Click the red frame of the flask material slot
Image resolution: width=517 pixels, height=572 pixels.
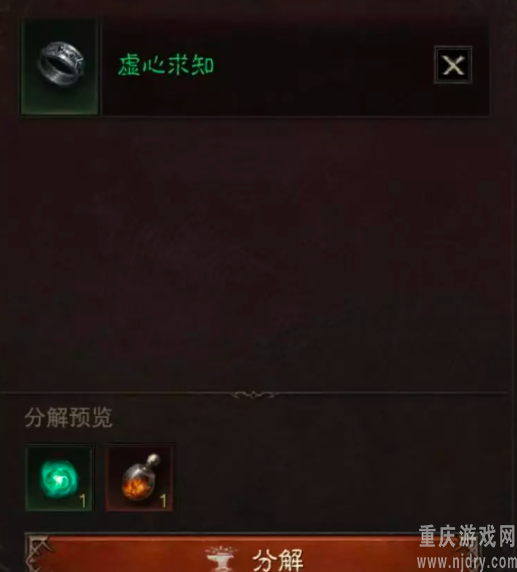click(139, 478)
